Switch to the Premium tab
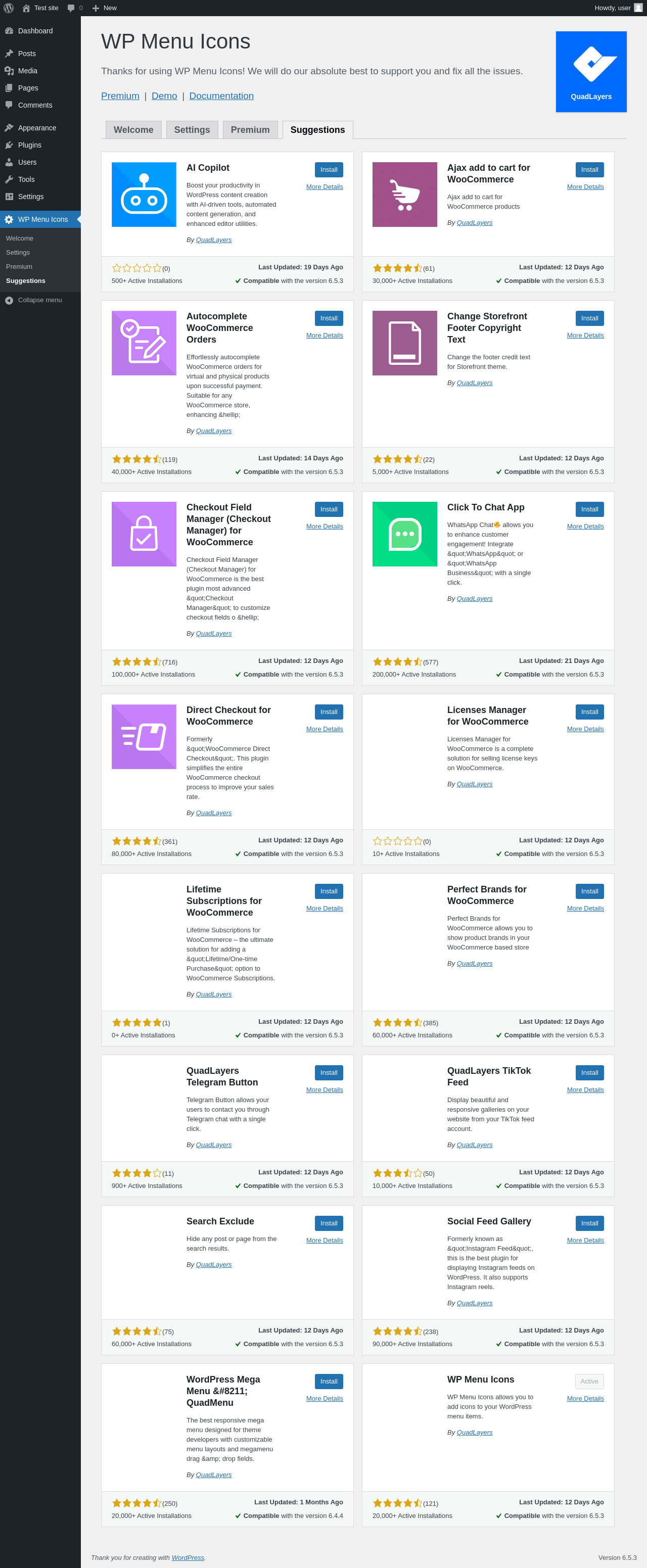Image resolution: width=647 pixels, height=1568 pixels. (x=250, y=130)
